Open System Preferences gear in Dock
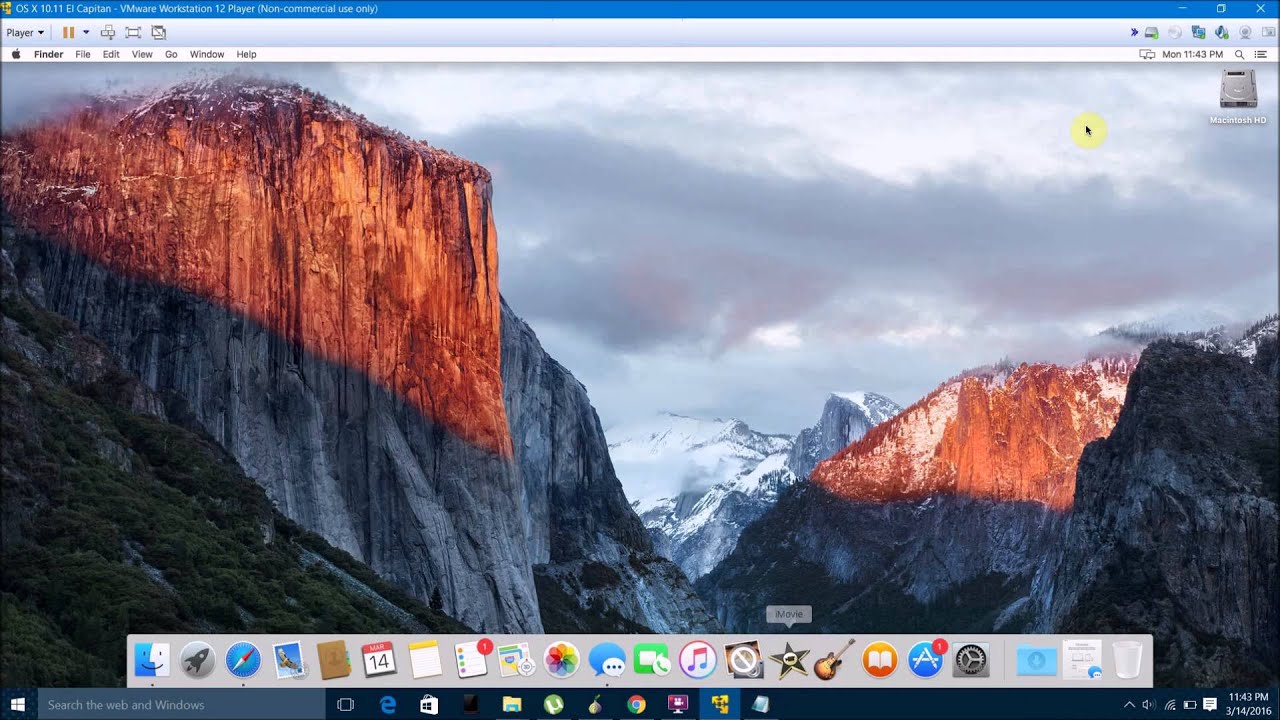This screenshot has width=1280, height=720. 971,660
